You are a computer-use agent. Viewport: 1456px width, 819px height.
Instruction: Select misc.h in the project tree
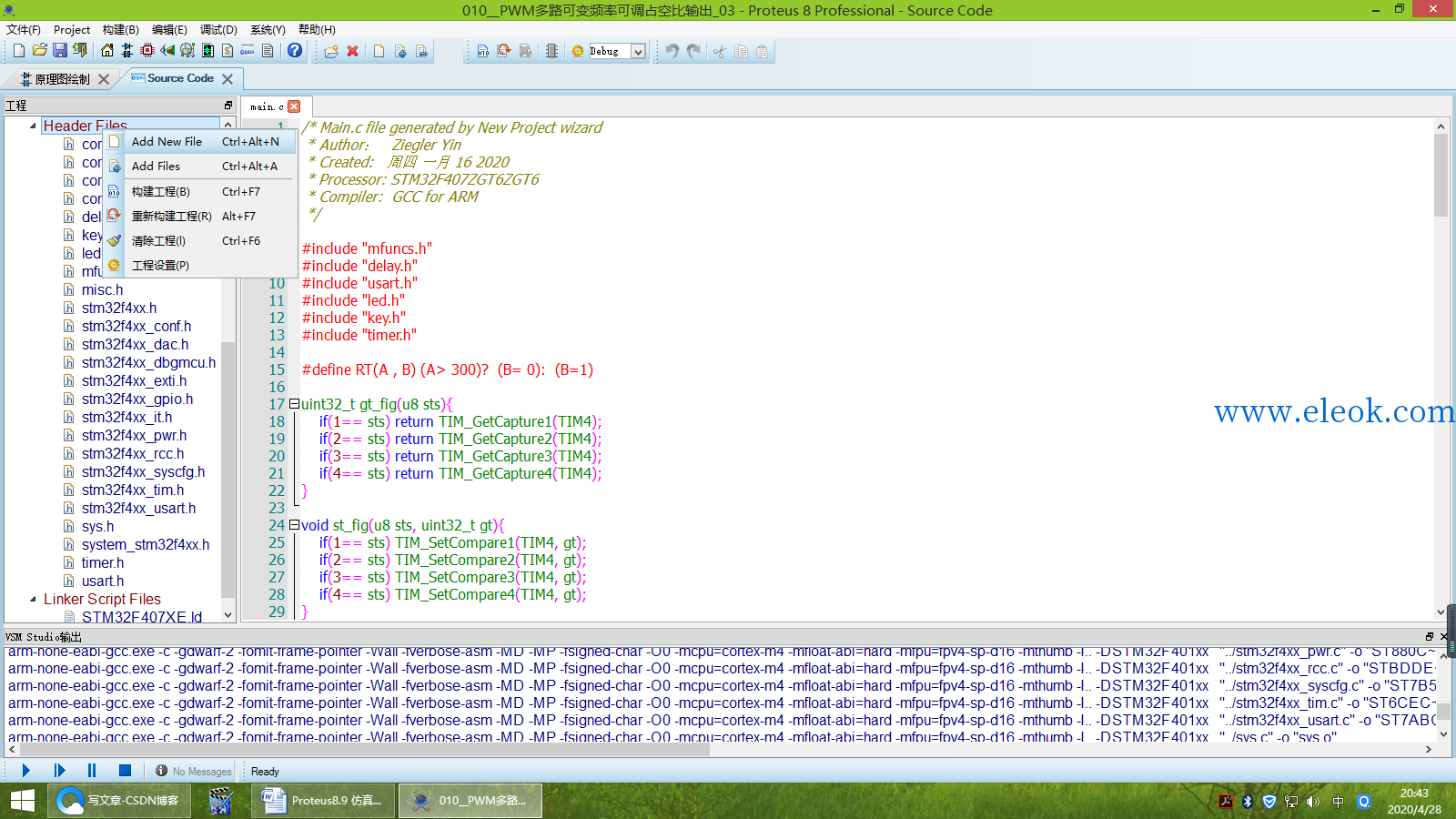(102, 289)
